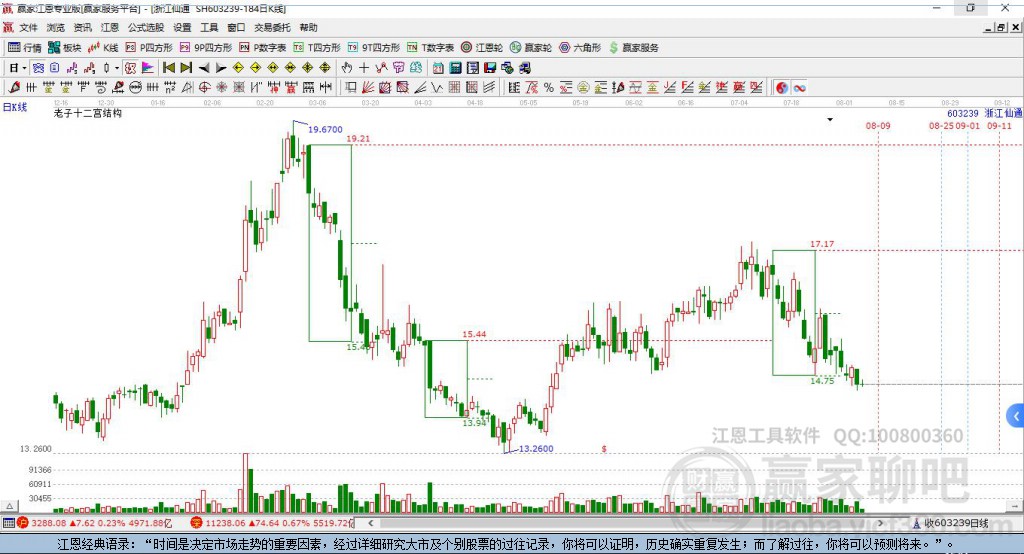Image resolution: width=1024 pixels, height=554 pixels.
Task: Open the T四方形 tool
Action: [x=317, y=48]
